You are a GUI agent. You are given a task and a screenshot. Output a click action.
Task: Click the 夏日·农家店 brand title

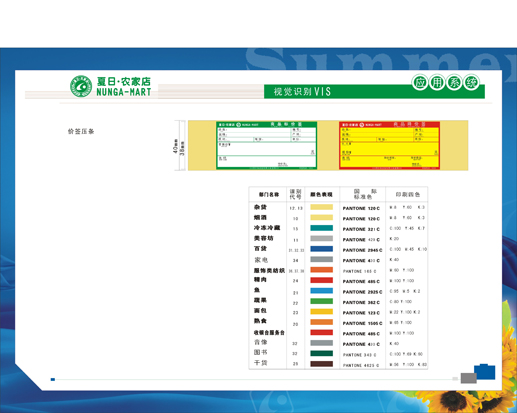[x=124, y=81]
